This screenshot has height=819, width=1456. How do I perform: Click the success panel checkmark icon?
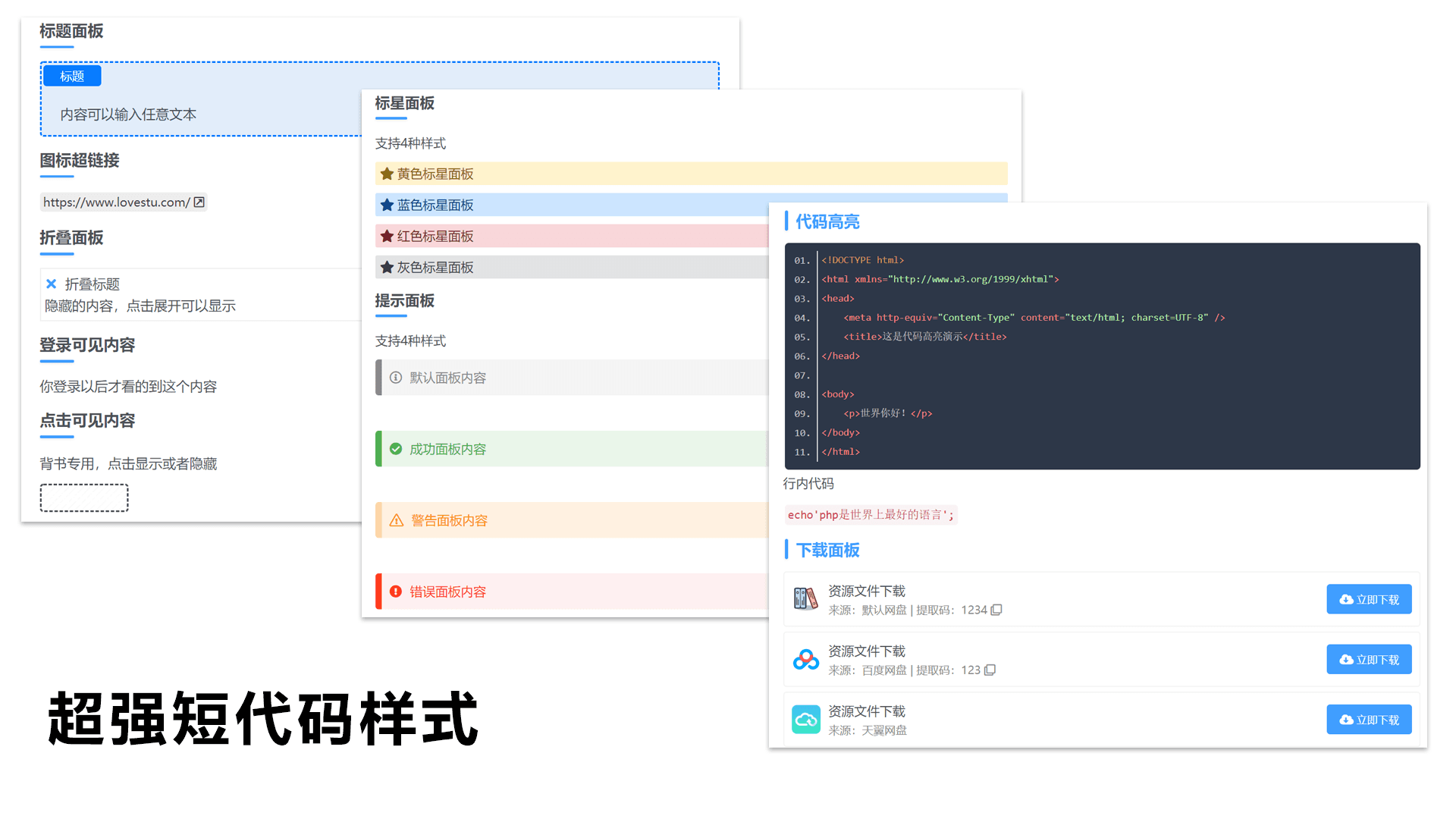(396, 448)
